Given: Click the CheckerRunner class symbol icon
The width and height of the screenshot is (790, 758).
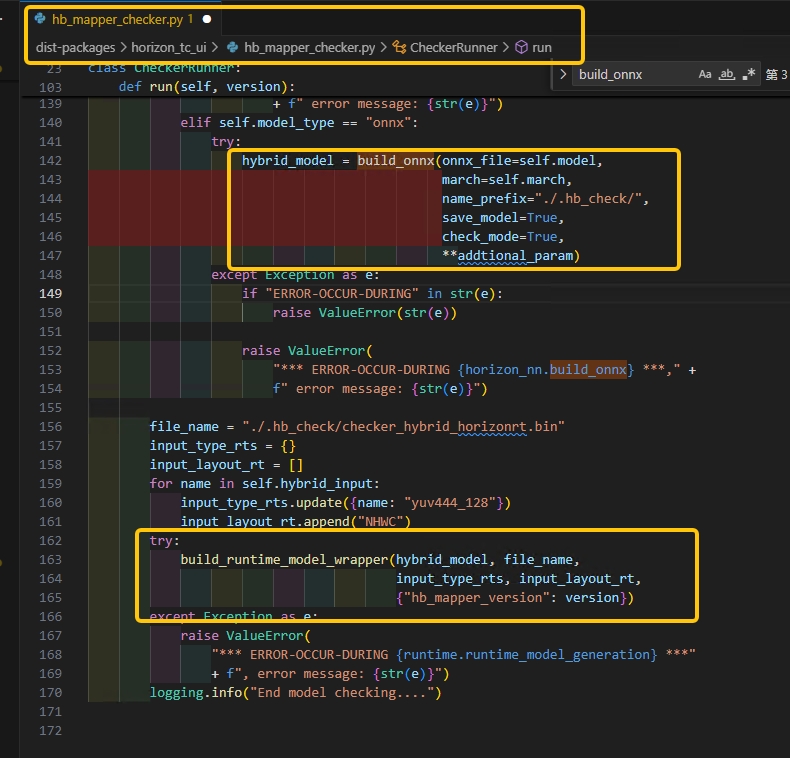Looking at the screenshot, I should pyautogui.click(x=399, y=47).
